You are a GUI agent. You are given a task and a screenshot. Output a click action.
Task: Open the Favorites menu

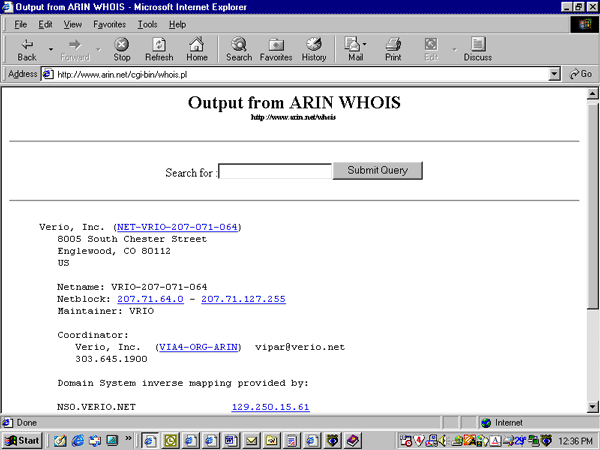click(109, 24)
